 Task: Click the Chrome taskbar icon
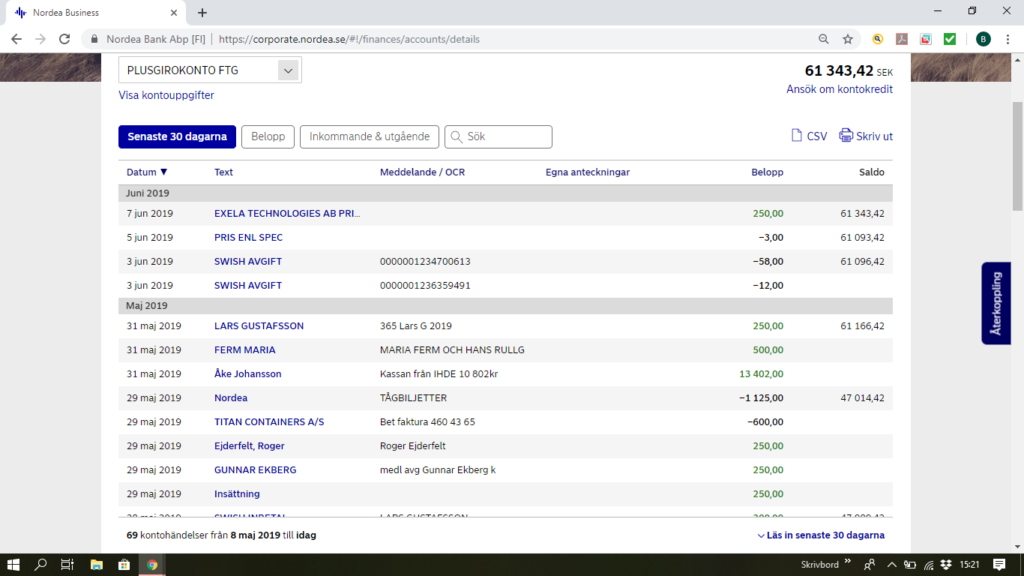click(x=152, y=565)
